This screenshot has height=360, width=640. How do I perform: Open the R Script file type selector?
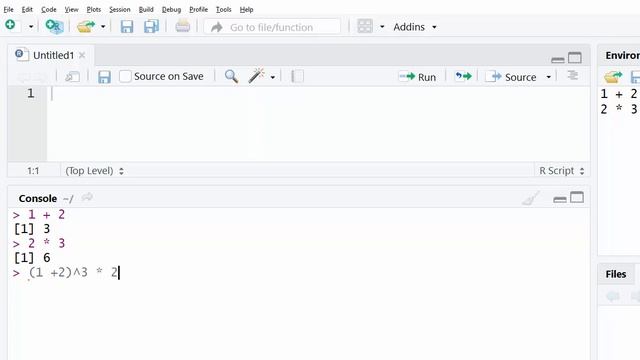pyautogui.click(x=562, y=171)
